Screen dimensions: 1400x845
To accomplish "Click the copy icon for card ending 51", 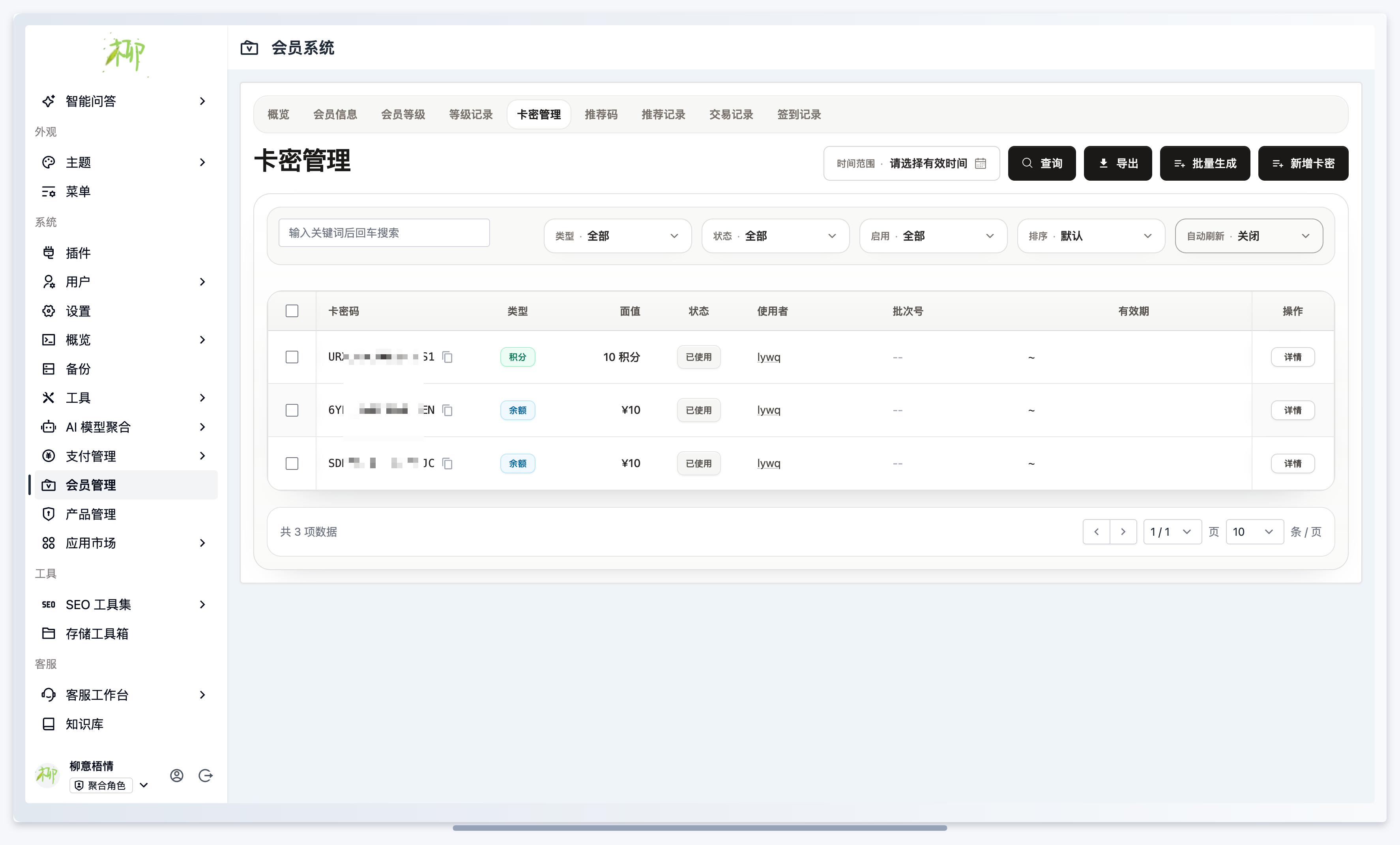I will [447, 357].
